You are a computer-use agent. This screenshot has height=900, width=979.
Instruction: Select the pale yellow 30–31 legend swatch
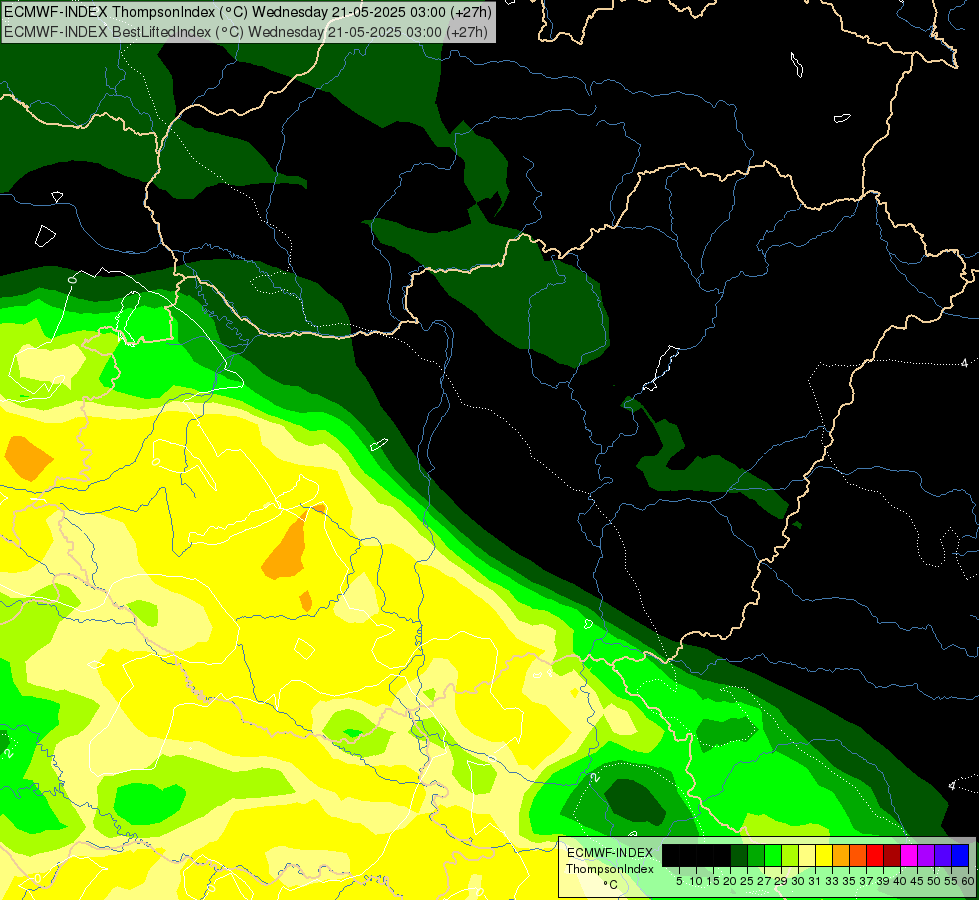point(807,856)
